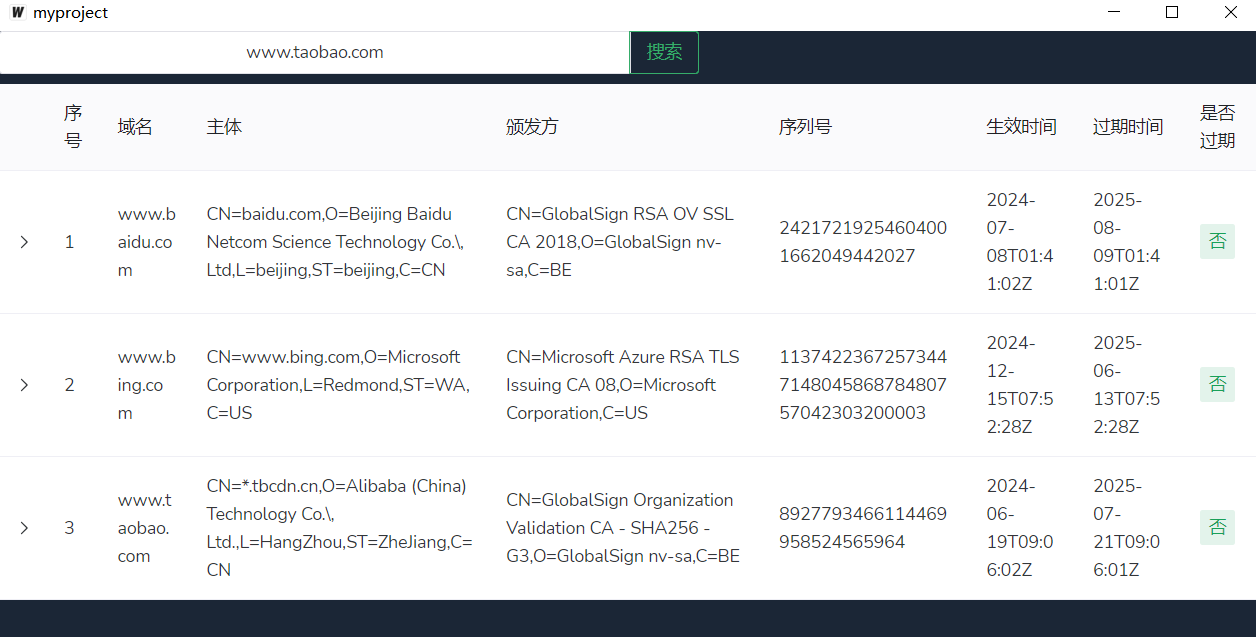Click the 否 tag in the www.taobao.com row
Viewport: 1256px width, 637px height.
[1217, 528]
